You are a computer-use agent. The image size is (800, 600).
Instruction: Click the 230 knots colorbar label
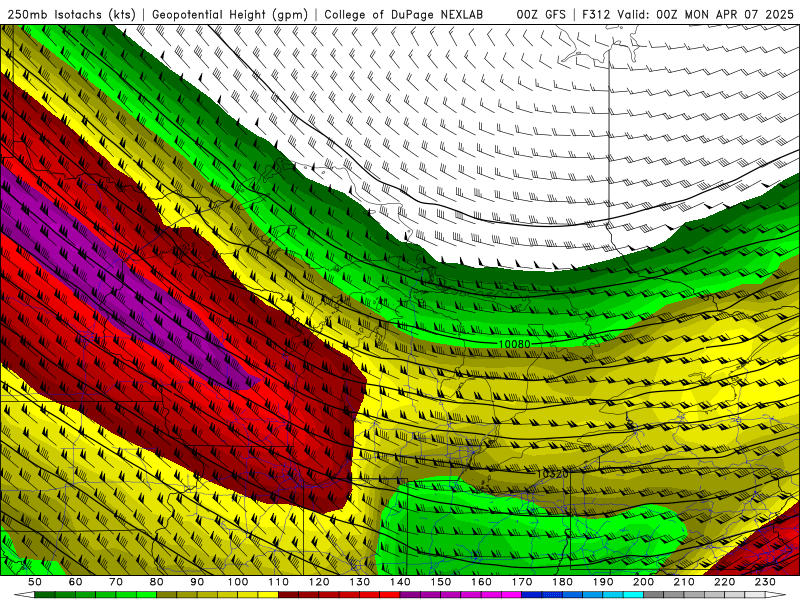[x=765, y=581]
